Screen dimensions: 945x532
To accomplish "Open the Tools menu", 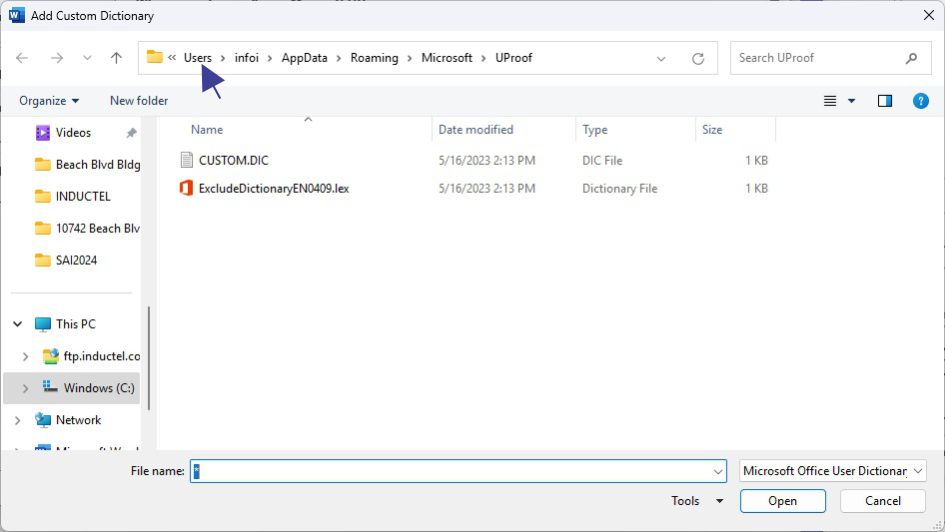I will (x=697, y=501).
